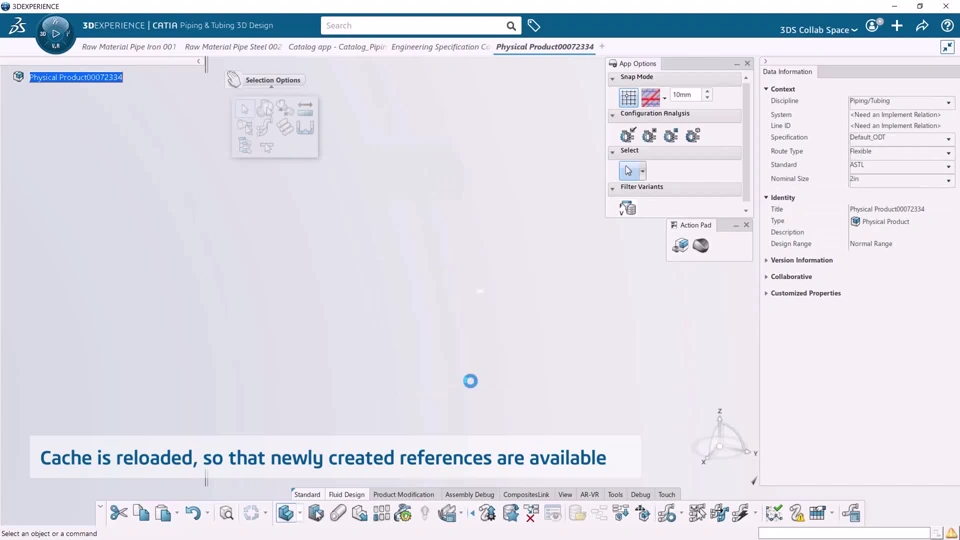Open the 3D compass play button
The image size is (960, 540).
pos(56,33)
